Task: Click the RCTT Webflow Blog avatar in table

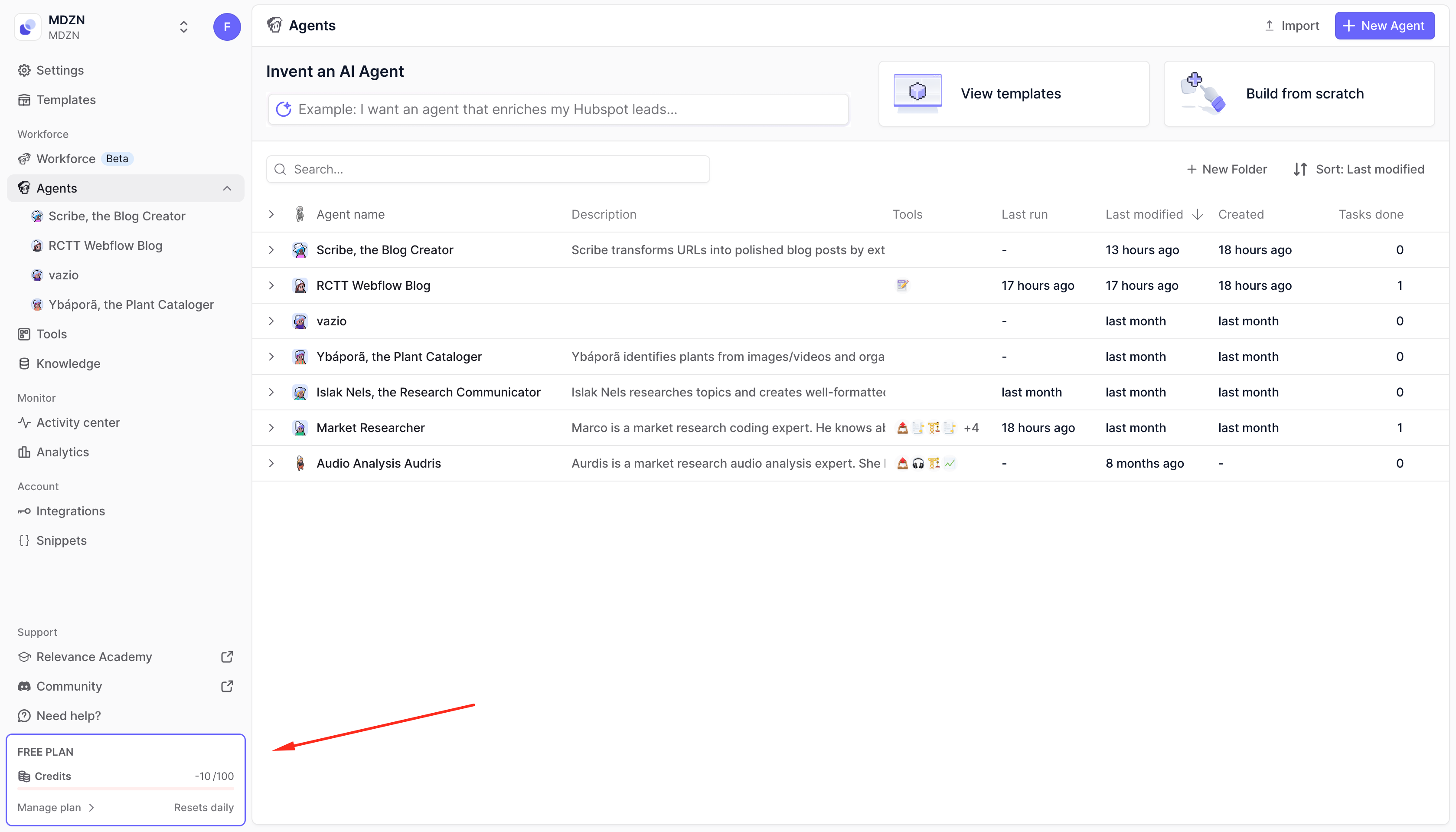Action: (x=300, y=285)
